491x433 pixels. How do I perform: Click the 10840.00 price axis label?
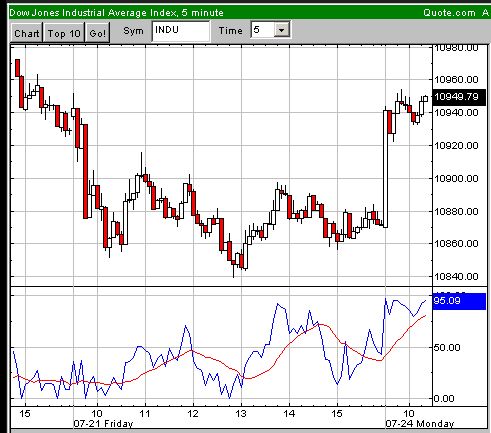click(456, 276)
